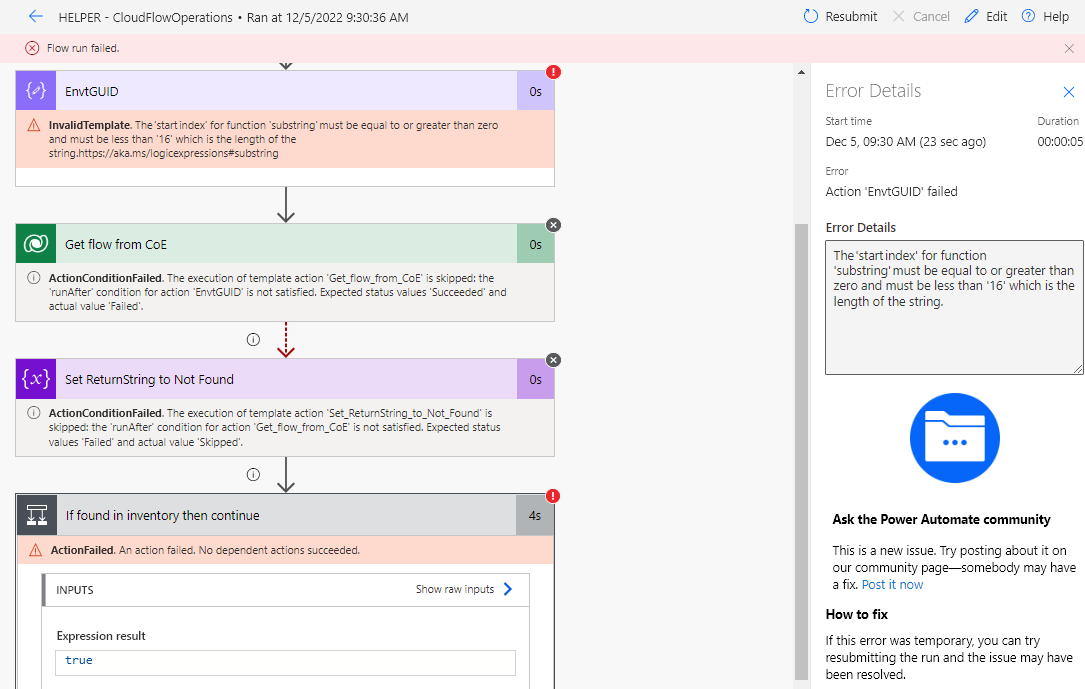Viewport: 1085px width, 689px height.
Task: Collapse the EnvtGUID action card
Action: point(280,90)
